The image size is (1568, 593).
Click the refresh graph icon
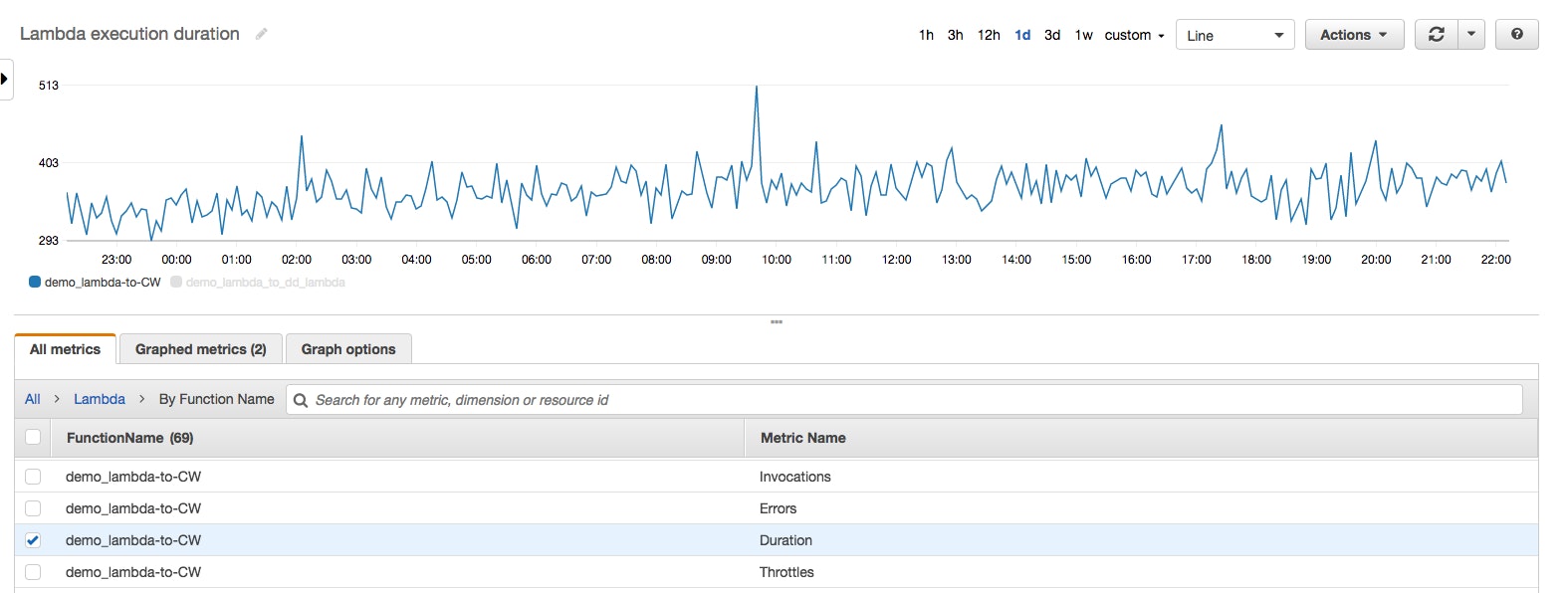point(1436,35)
